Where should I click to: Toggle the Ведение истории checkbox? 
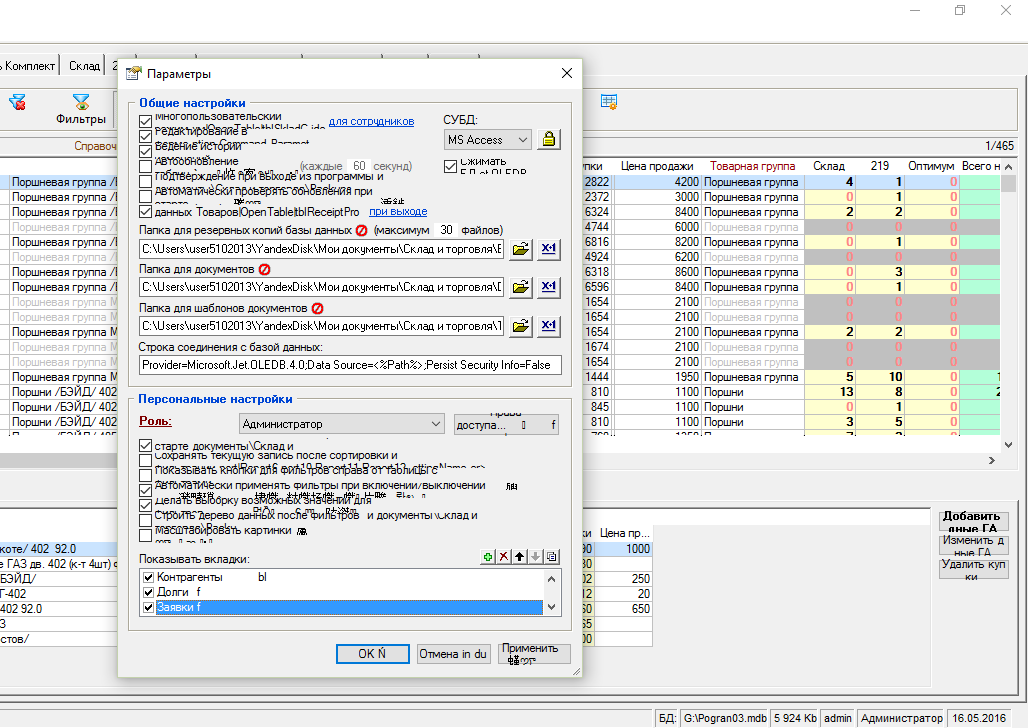146,150
